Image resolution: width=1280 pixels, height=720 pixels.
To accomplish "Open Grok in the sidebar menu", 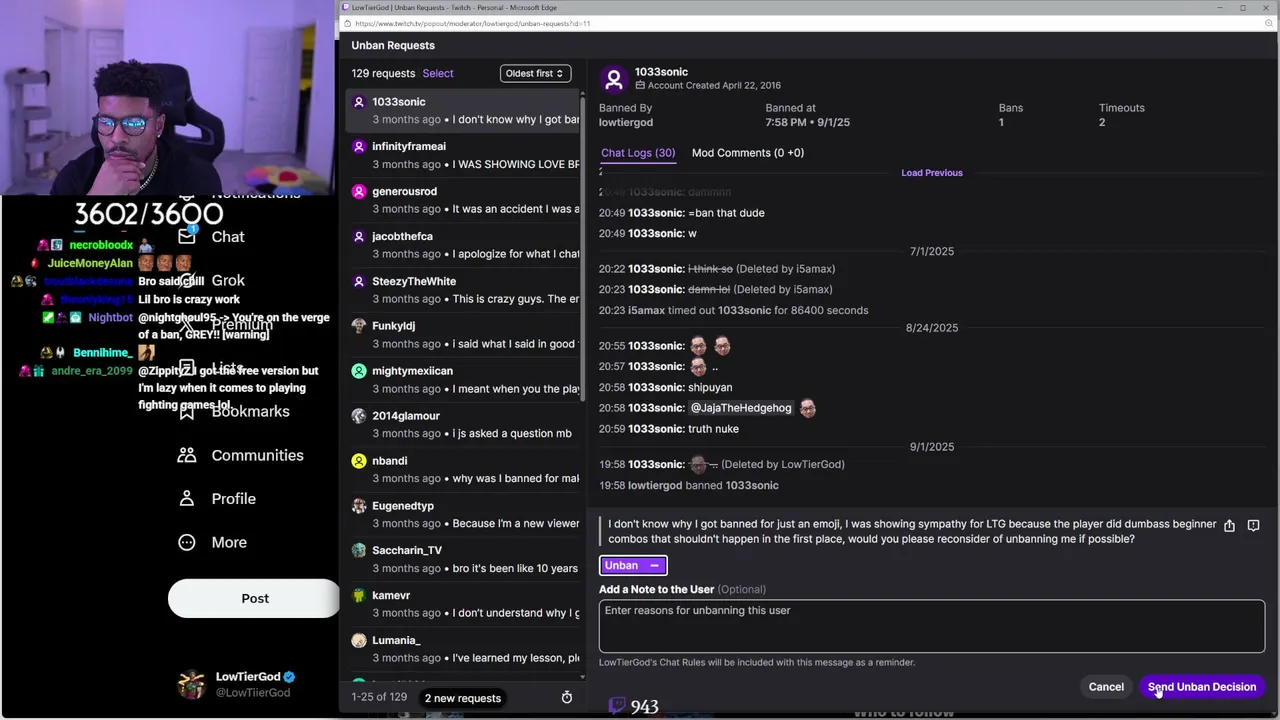I will coord(228,281).
